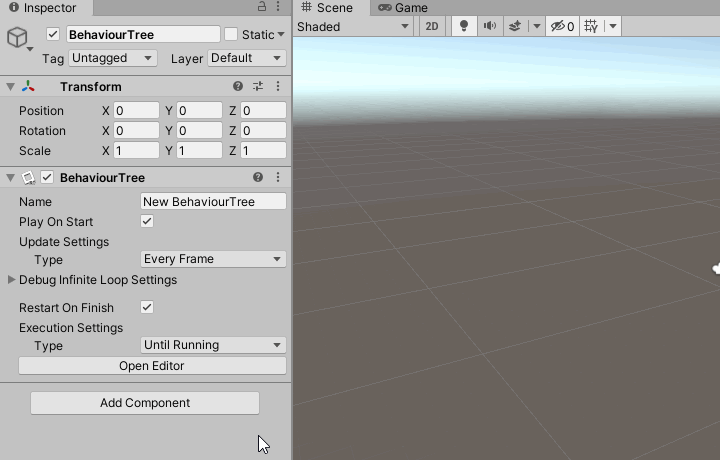Screen dimensions: 720x460
Task: Toggle the Static checkbox
Action: point(231,35)
